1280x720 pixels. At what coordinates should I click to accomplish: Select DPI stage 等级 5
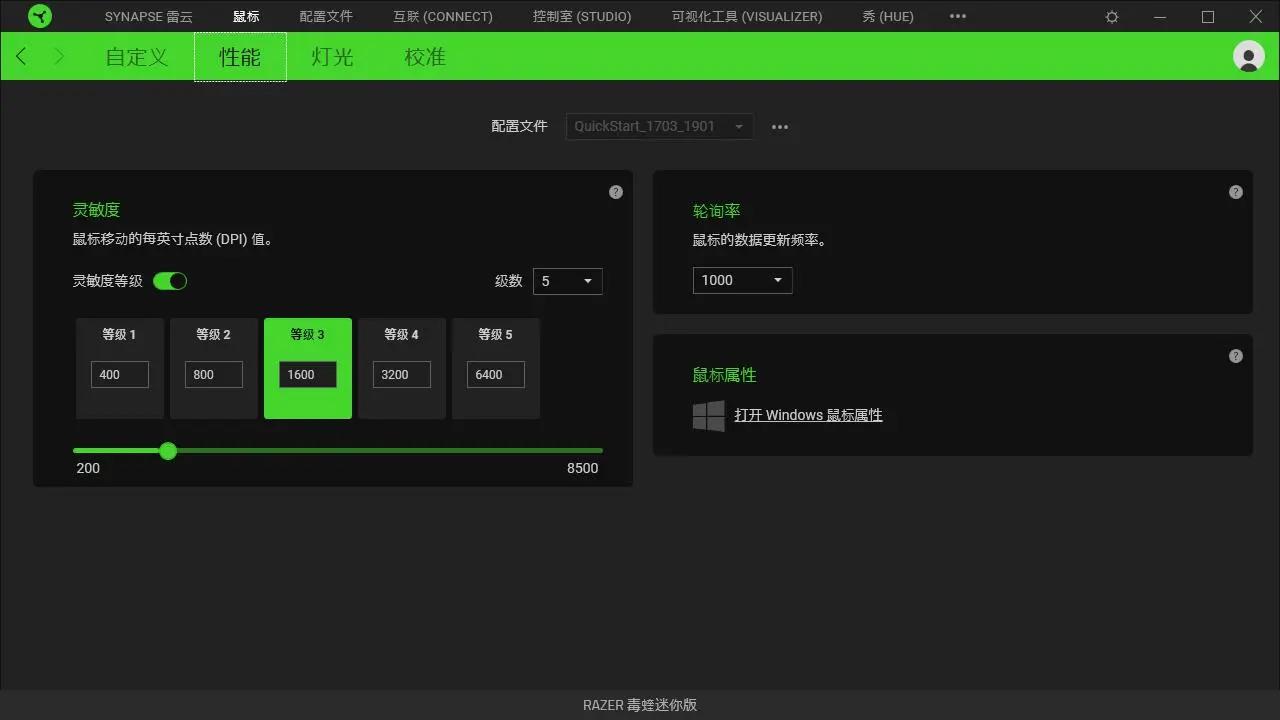pos(495,368)
